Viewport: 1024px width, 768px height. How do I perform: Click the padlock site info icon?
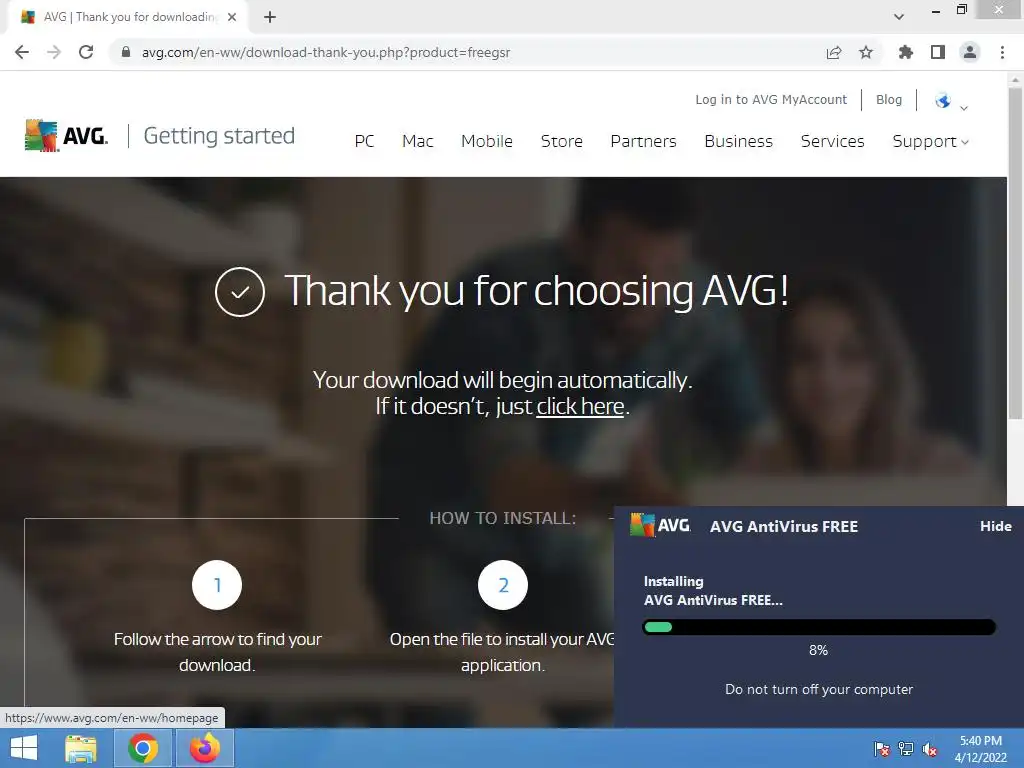126,52
